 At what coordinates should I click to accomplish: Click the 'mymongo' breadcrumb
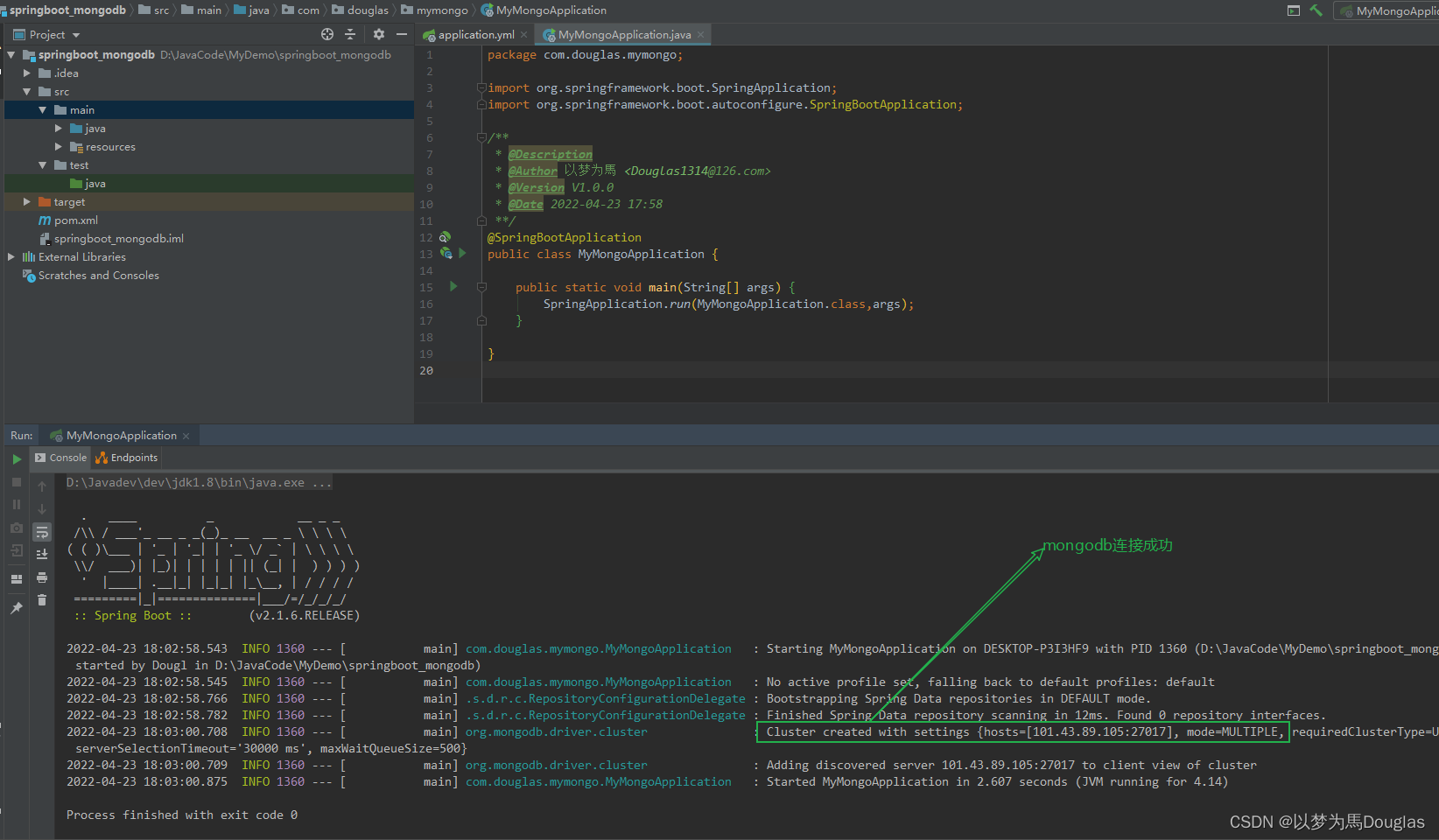[435, 10]
